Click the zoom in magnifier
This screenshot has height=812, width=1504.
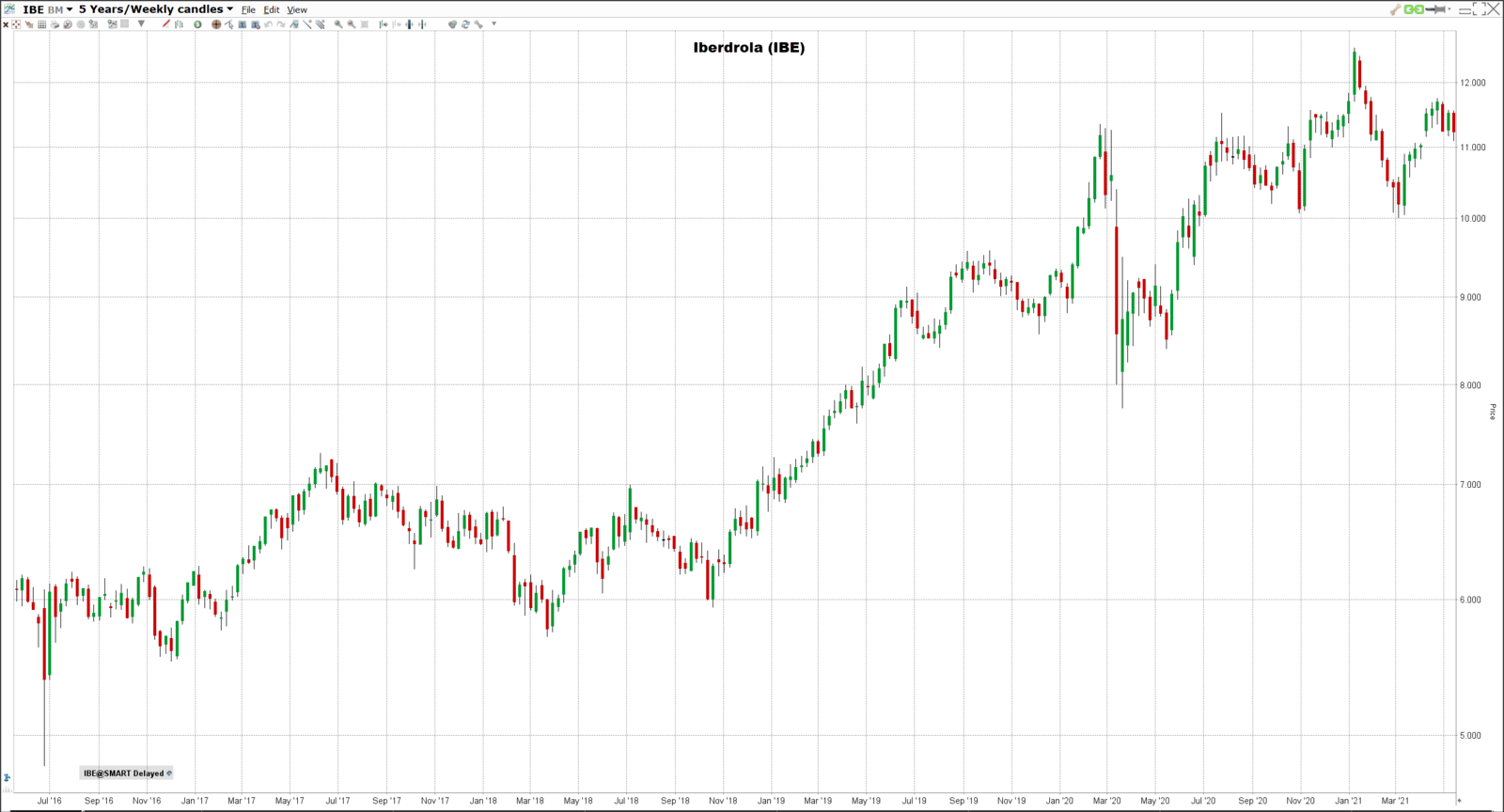[338, 24]
